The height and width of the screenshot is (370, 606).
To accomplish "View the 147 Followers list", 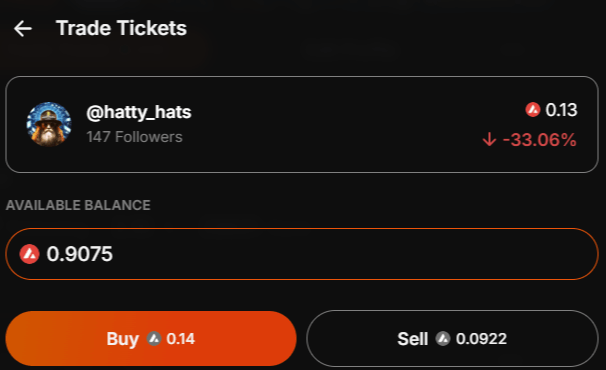I will 134,137.
